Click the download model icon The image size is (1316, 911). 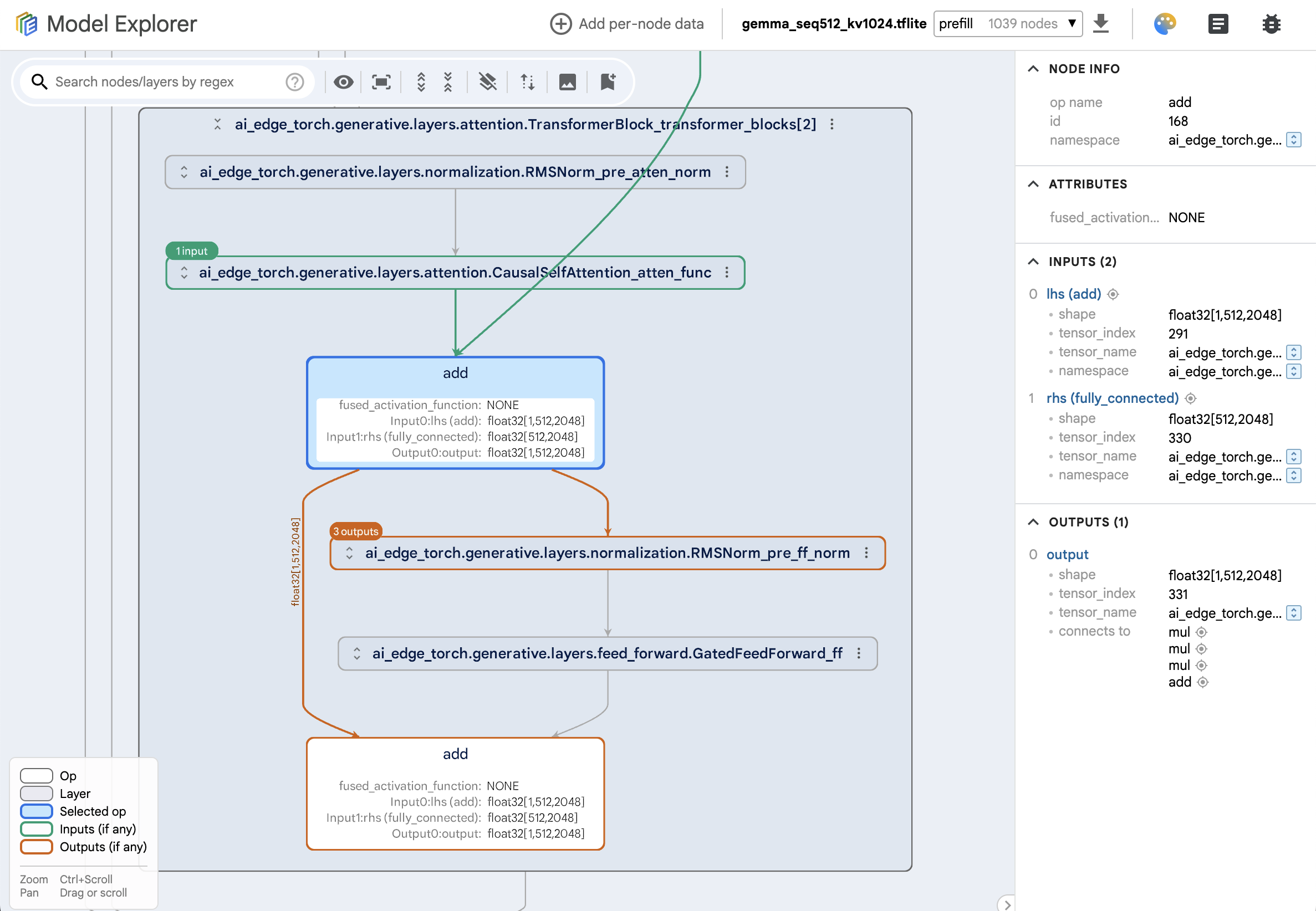coord(1101,23)
